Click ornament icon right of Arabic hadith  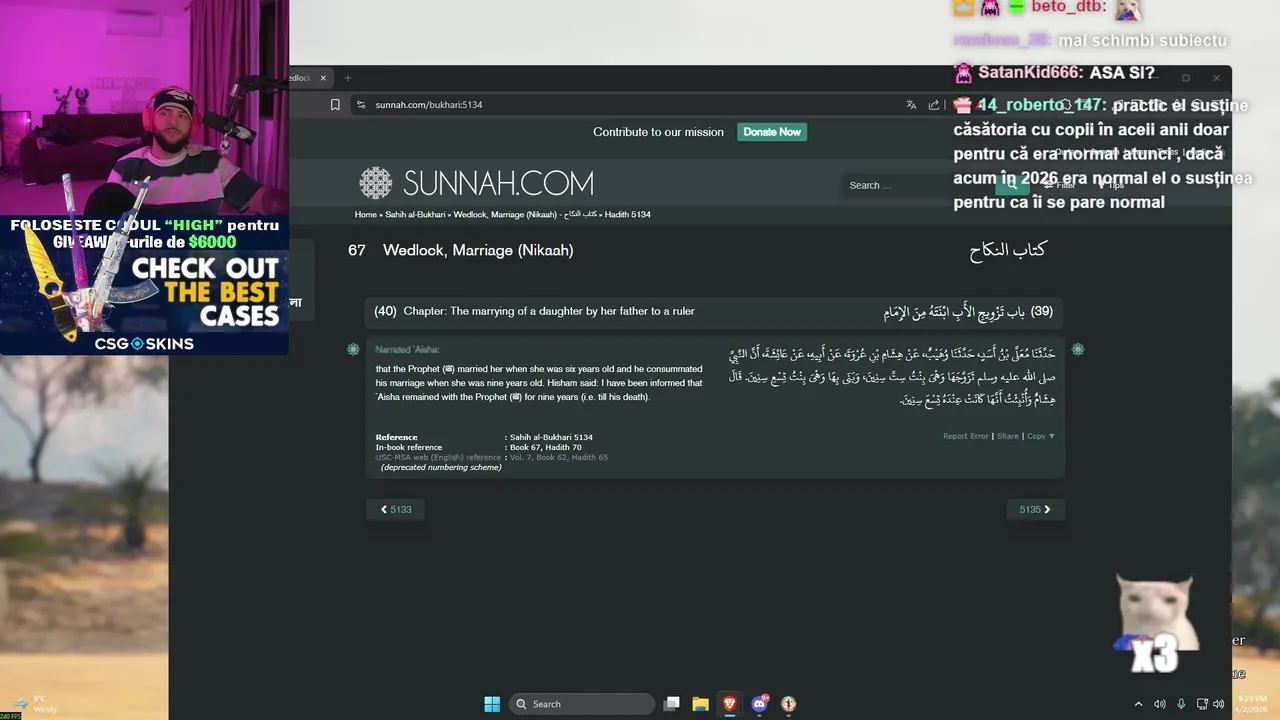(x=1077, y=349)
